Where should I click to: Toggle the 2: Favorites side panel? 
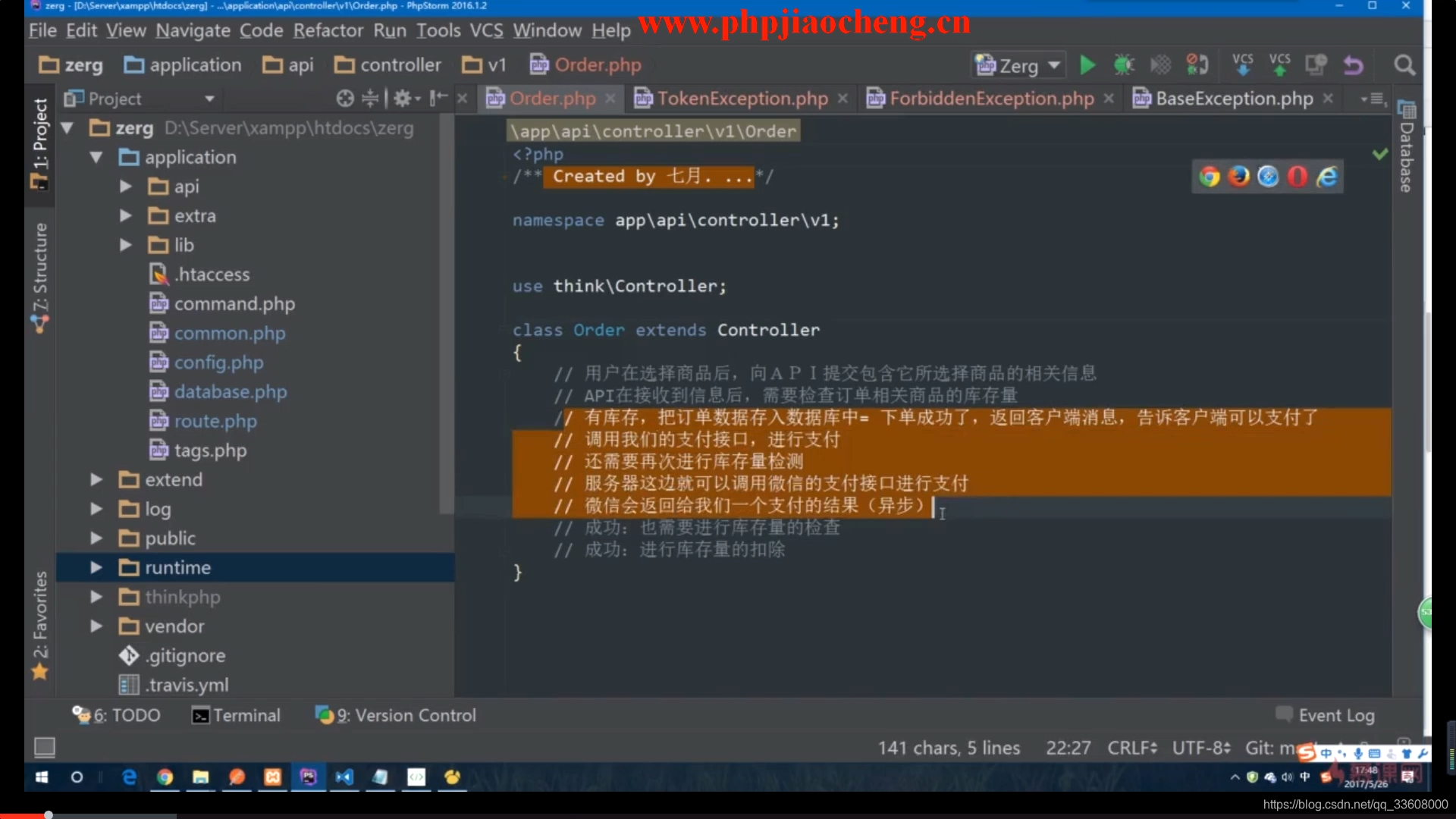(39, 626)
